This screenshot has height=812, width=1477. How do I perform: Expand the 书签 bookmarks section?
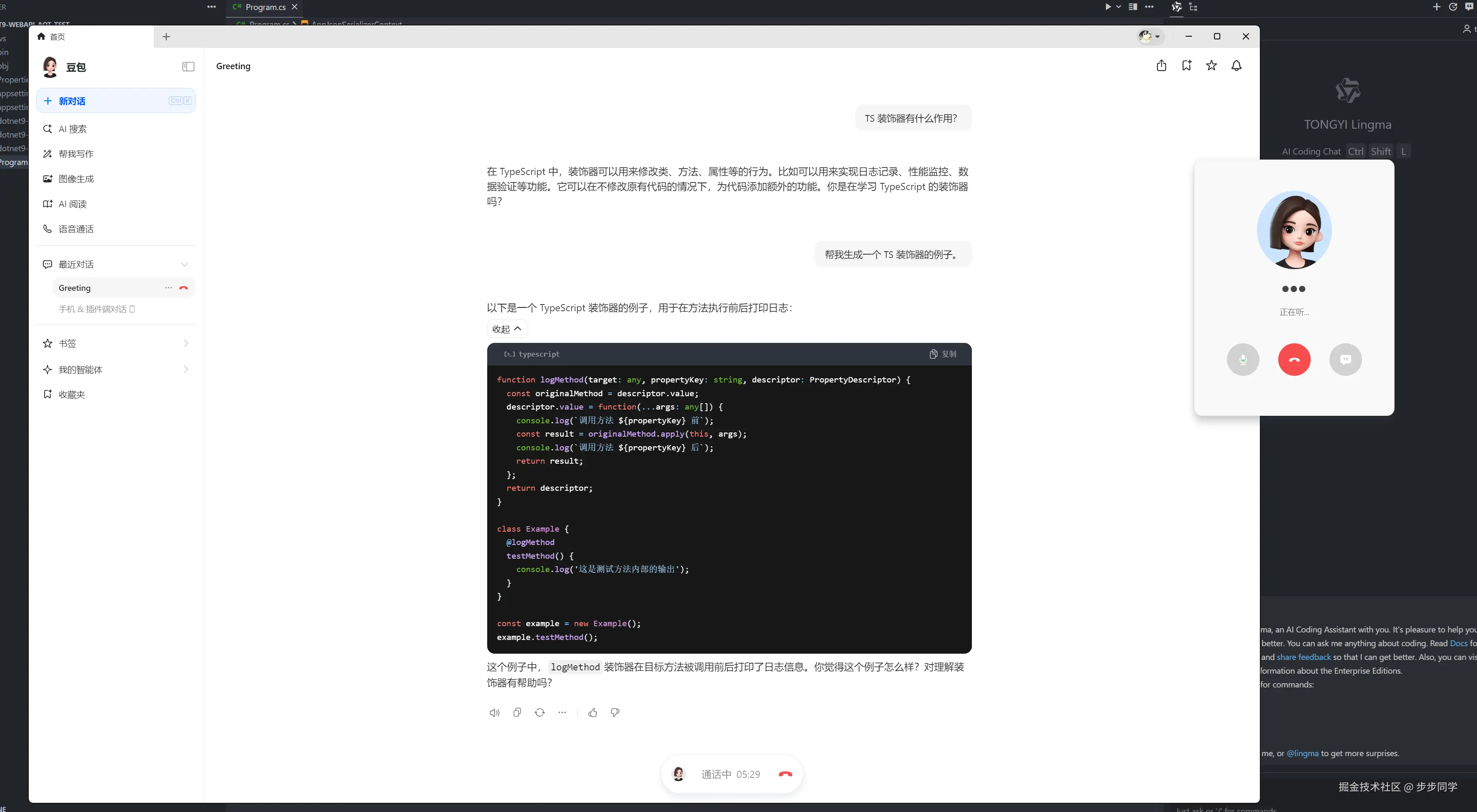pos(116,343)
